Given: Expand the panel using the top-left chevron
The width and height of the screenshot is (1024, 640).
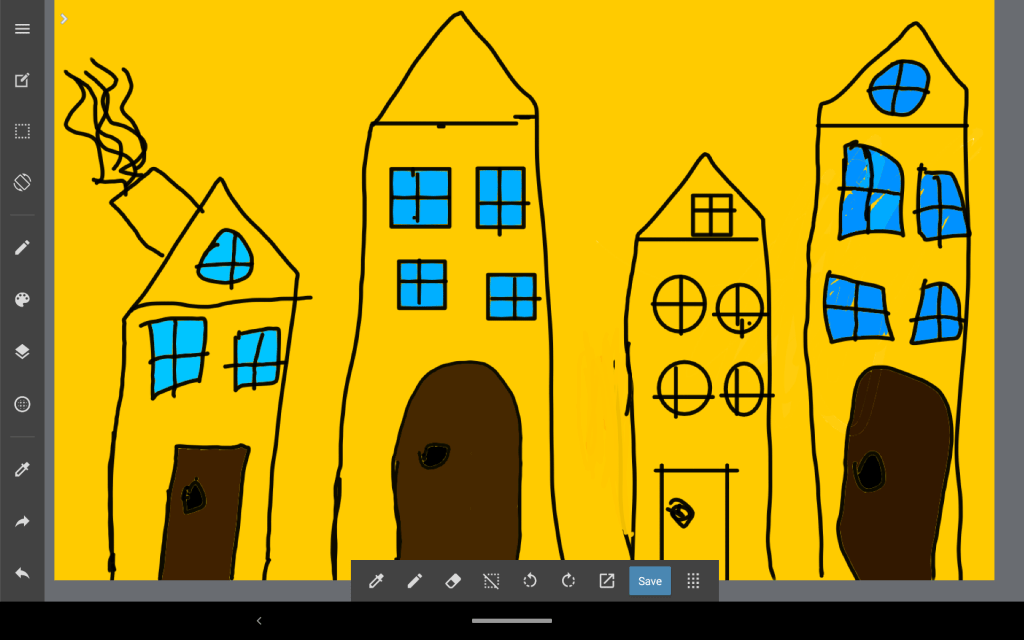Looking at the screenshot, I should (x=64, y=19).
